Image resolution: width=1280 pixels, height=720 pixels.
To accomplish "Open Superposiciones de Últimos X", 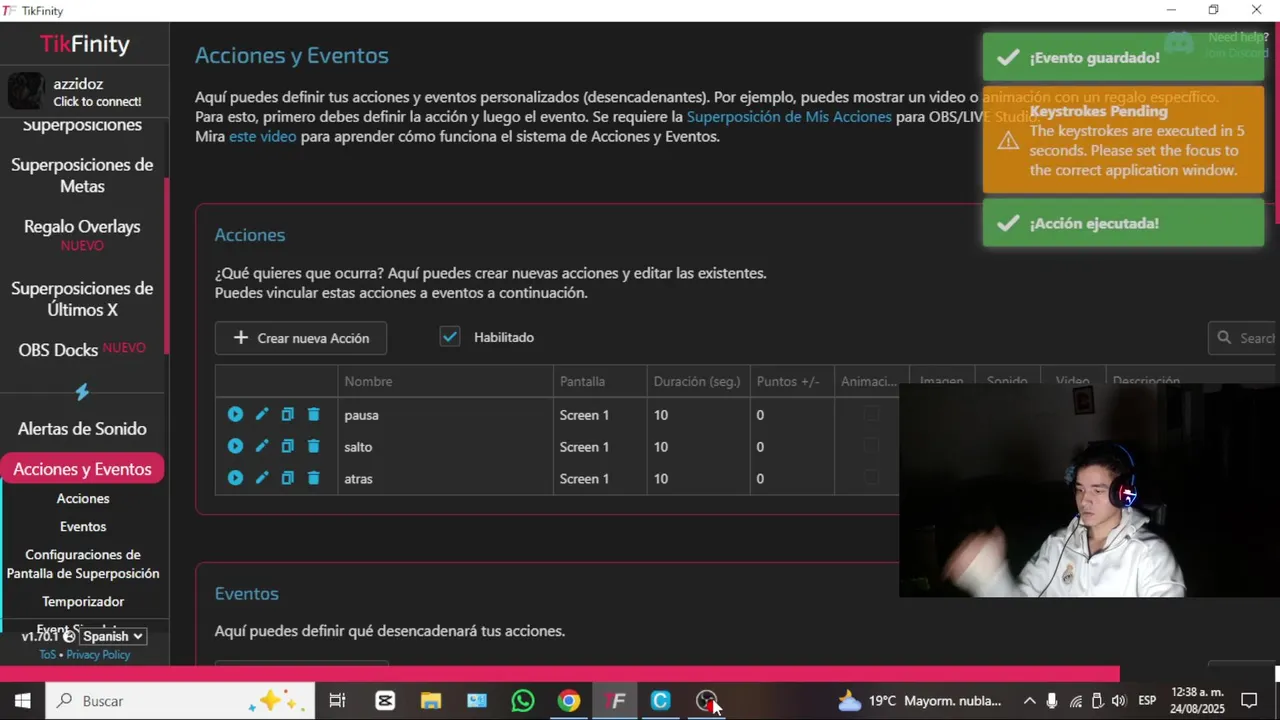I will pos(82,299).
